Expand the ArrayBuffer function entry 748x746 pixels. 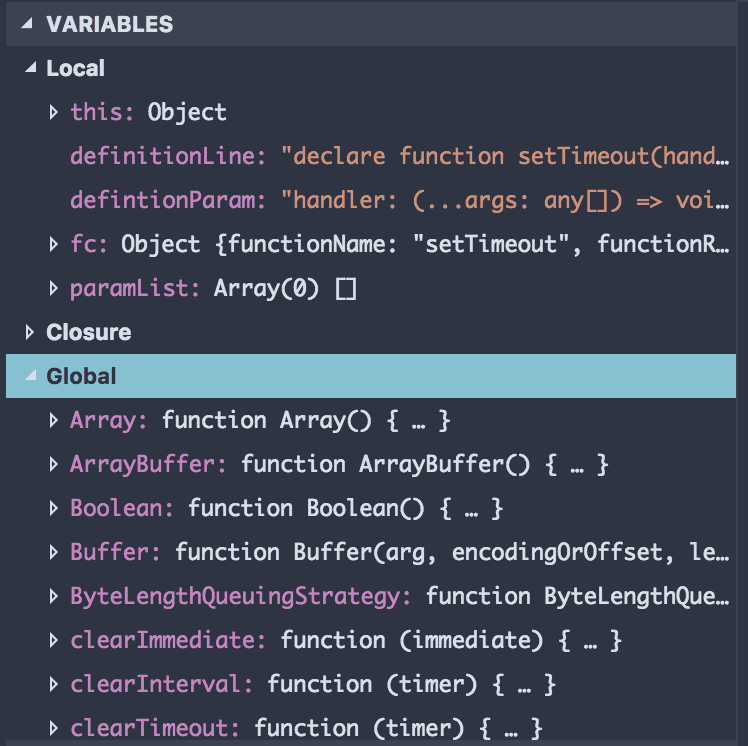pos(54,464)
